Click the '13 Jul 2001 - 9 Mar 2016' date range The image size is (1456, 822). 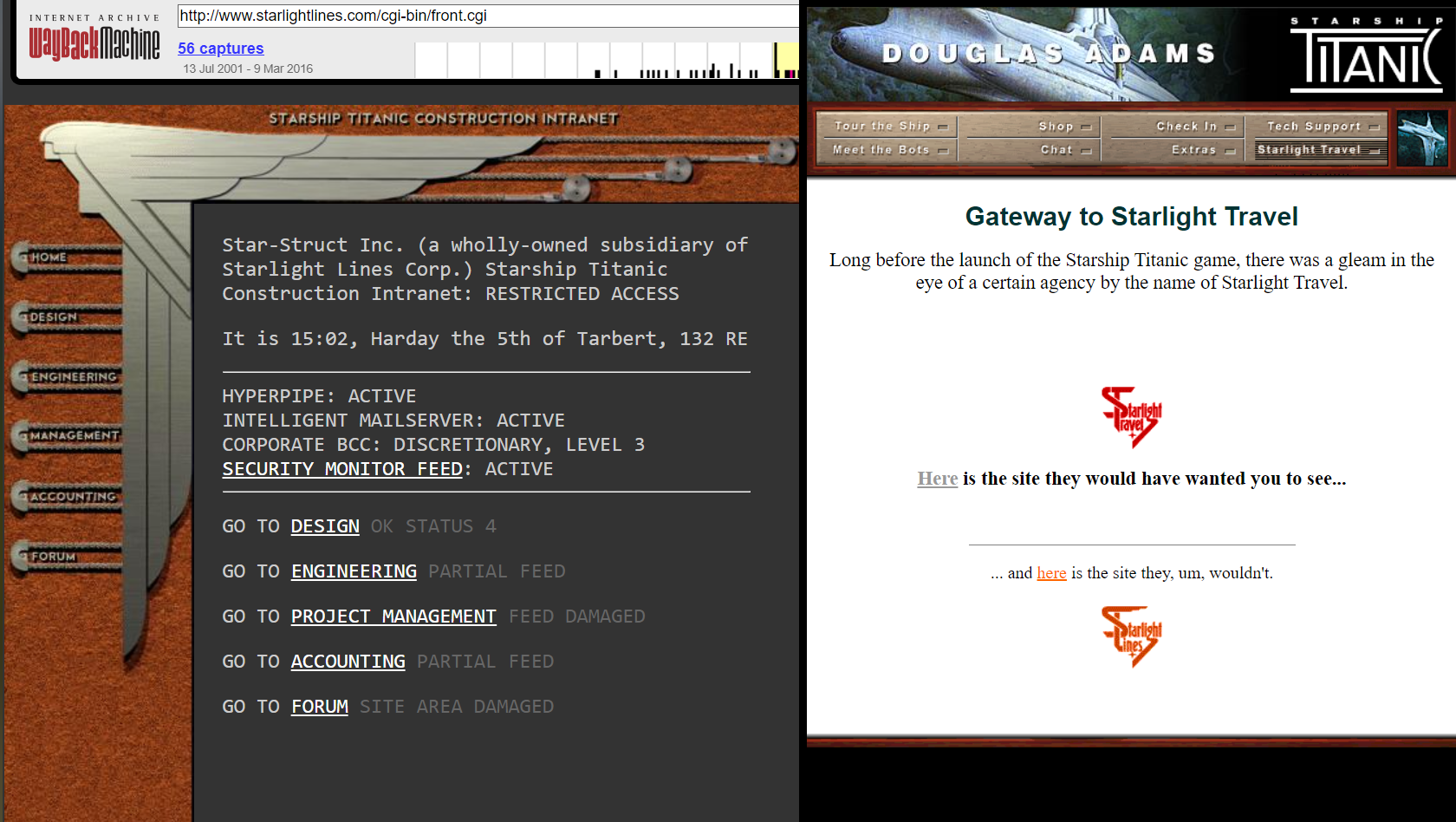click(x=248, y=68)
